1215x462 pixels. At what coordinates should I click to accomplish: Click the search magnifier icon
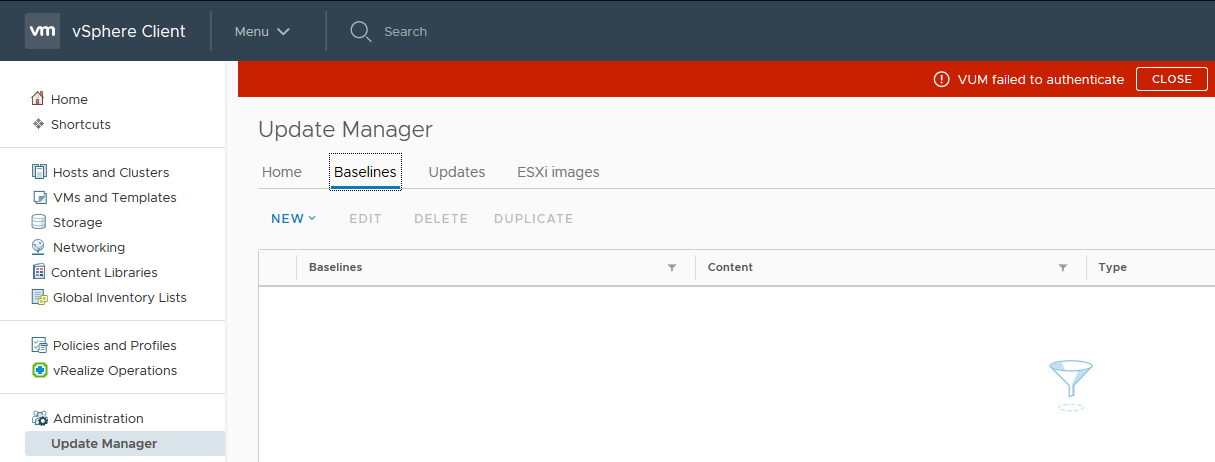point(360,31)
